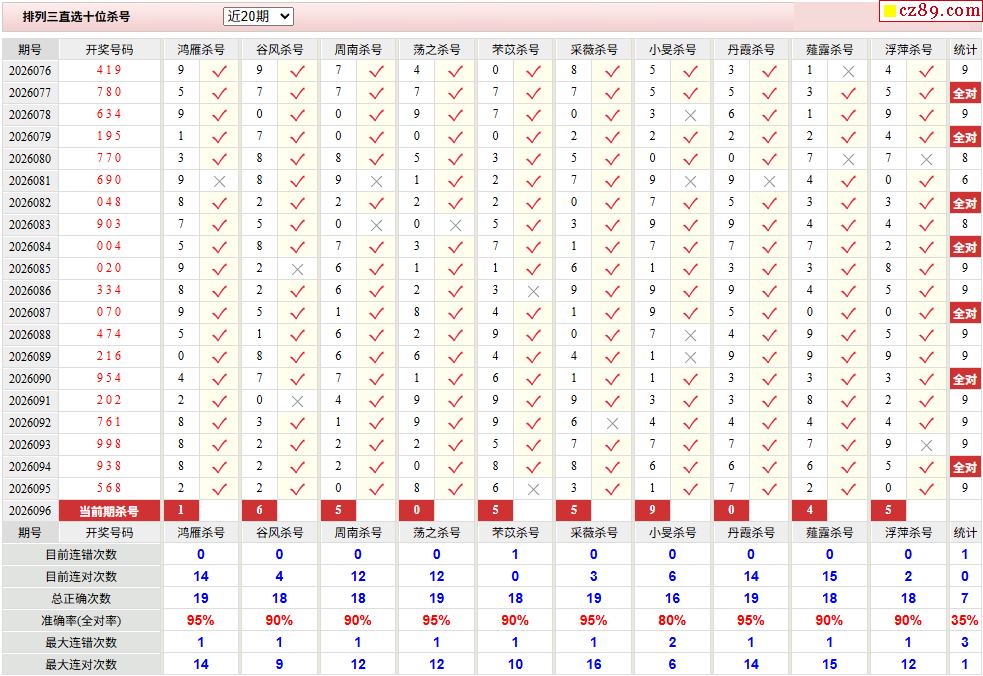The width and height of the screenshot is (983, 676).
Task: Click current kill number 9 under 小旻杀号
Action: point(652,510)
